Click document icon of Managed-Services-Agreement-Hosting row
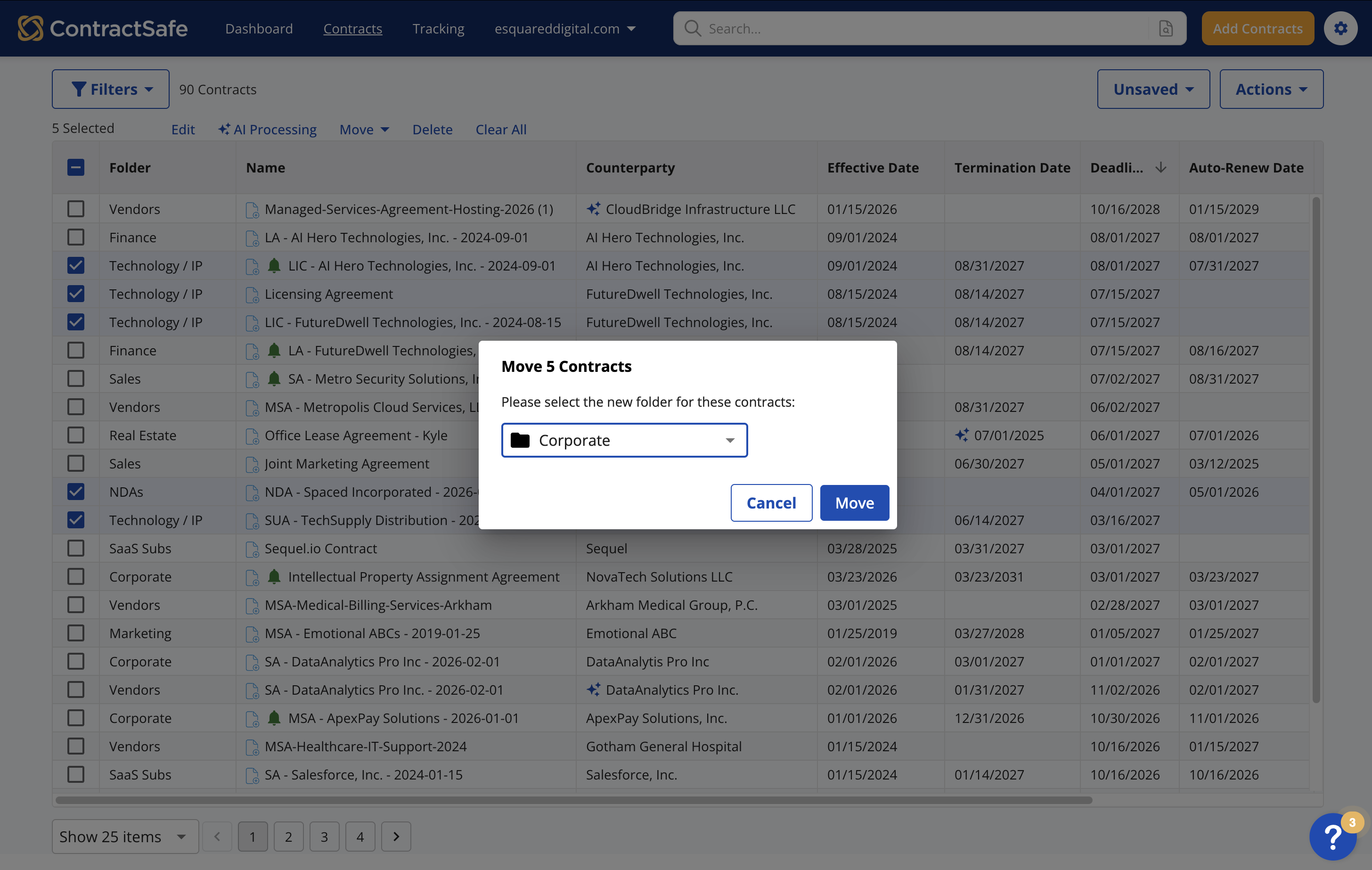The height and width of the screenshot is (870, 1372). (x=252, y=209)
